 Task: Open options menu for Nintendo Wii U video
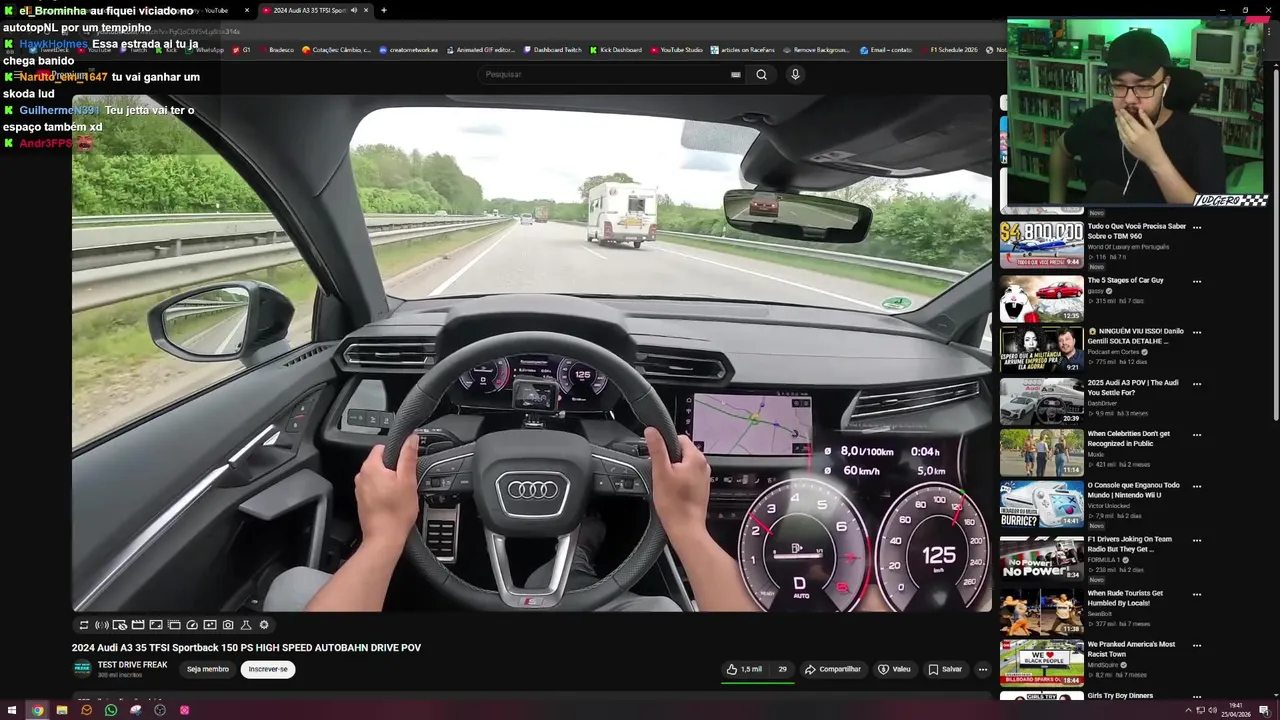[1196, 487]
